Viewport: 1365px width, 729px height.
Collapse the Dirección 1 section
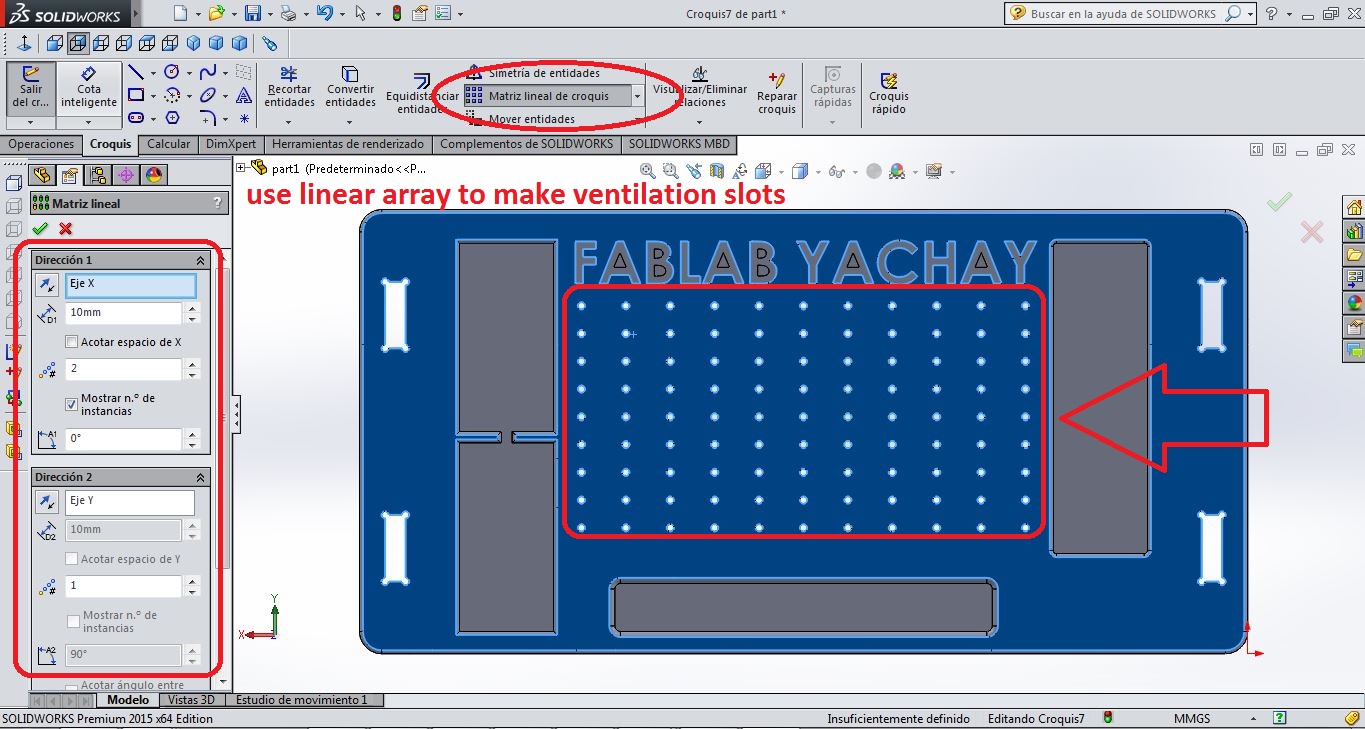200,260
